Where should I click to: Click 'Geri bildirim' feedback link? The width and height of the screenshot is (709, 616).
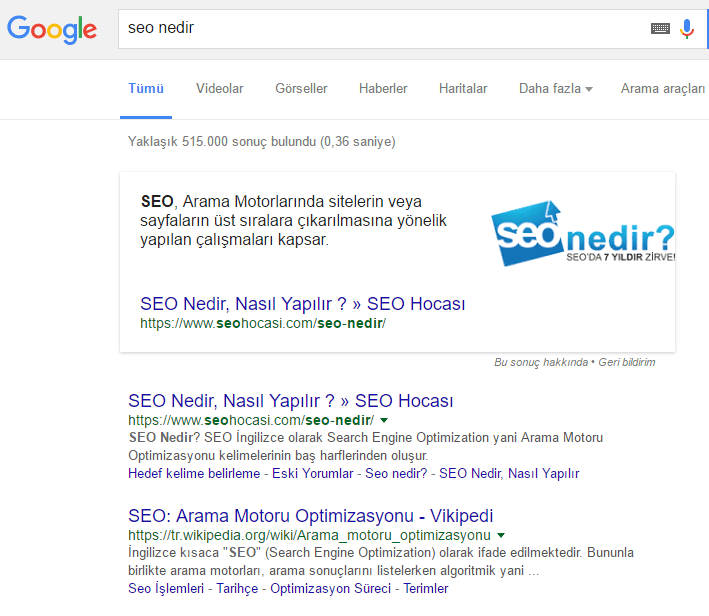coord(627,362)
